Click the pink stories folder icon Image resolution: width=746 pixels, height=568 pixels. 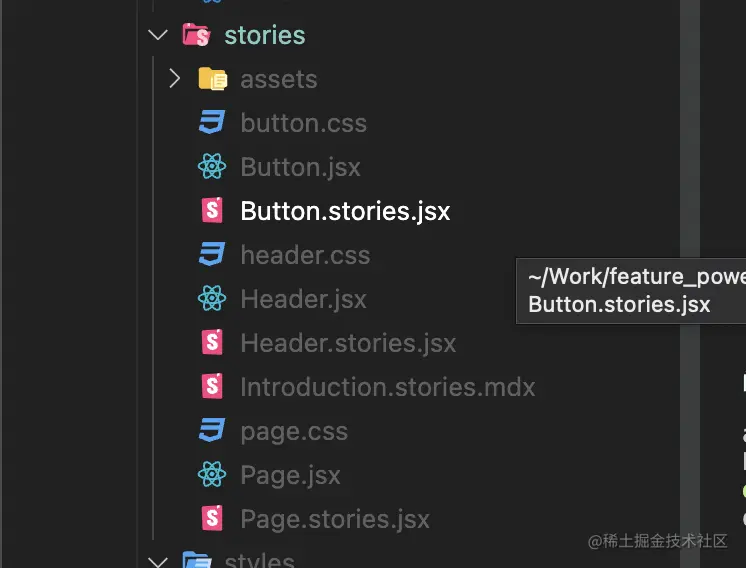196,35
